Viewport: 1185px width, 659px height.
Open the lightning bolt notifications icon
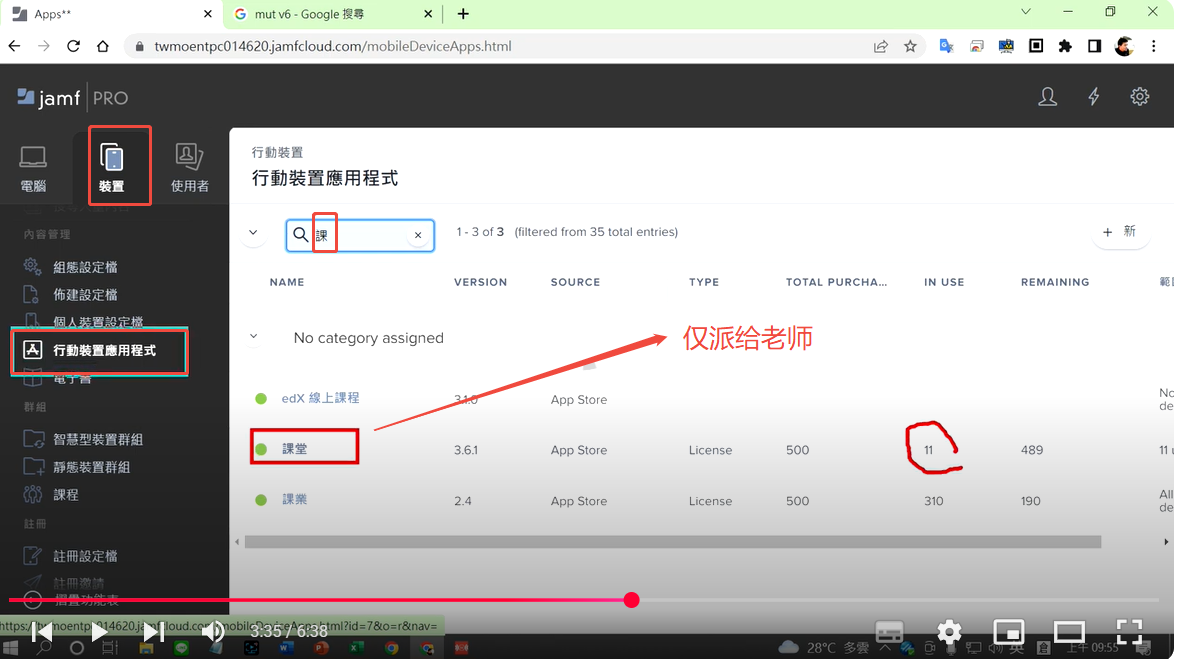click(x=1093, y=97)
